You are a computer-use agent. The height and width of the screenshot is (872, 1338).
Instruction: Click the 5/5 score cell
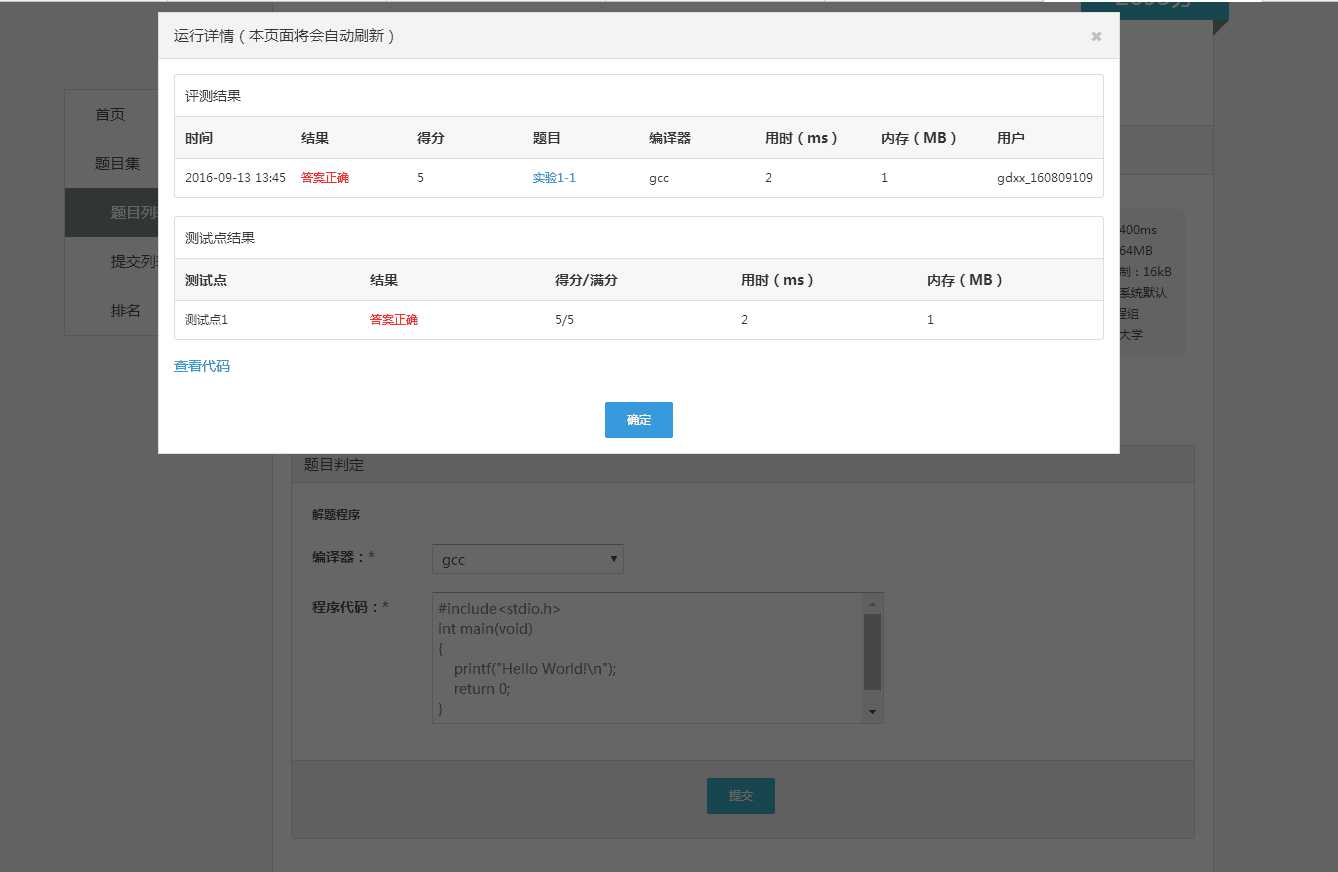pyautogui.click(x=565, y=319)
